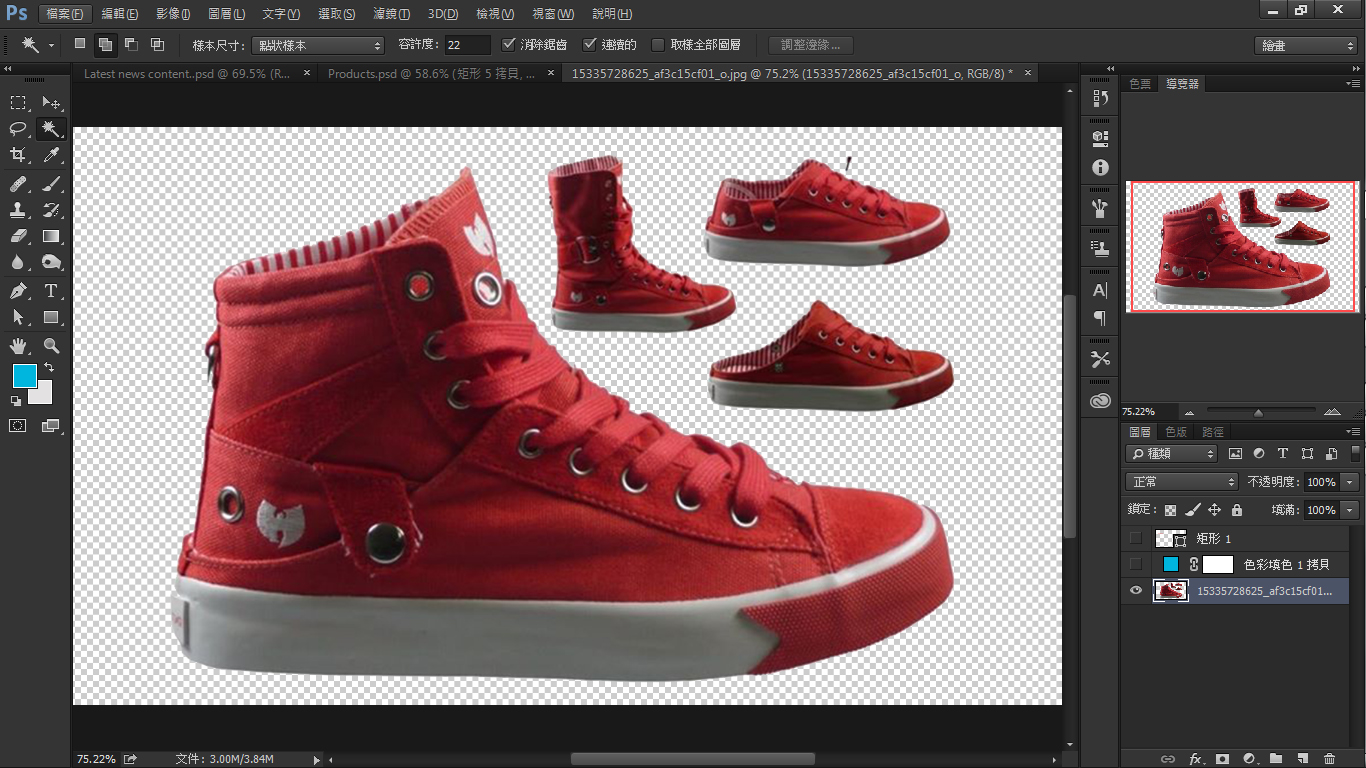Set the background color swatch
This screenshot has width=1366, height=768.
tap(42, 395)
